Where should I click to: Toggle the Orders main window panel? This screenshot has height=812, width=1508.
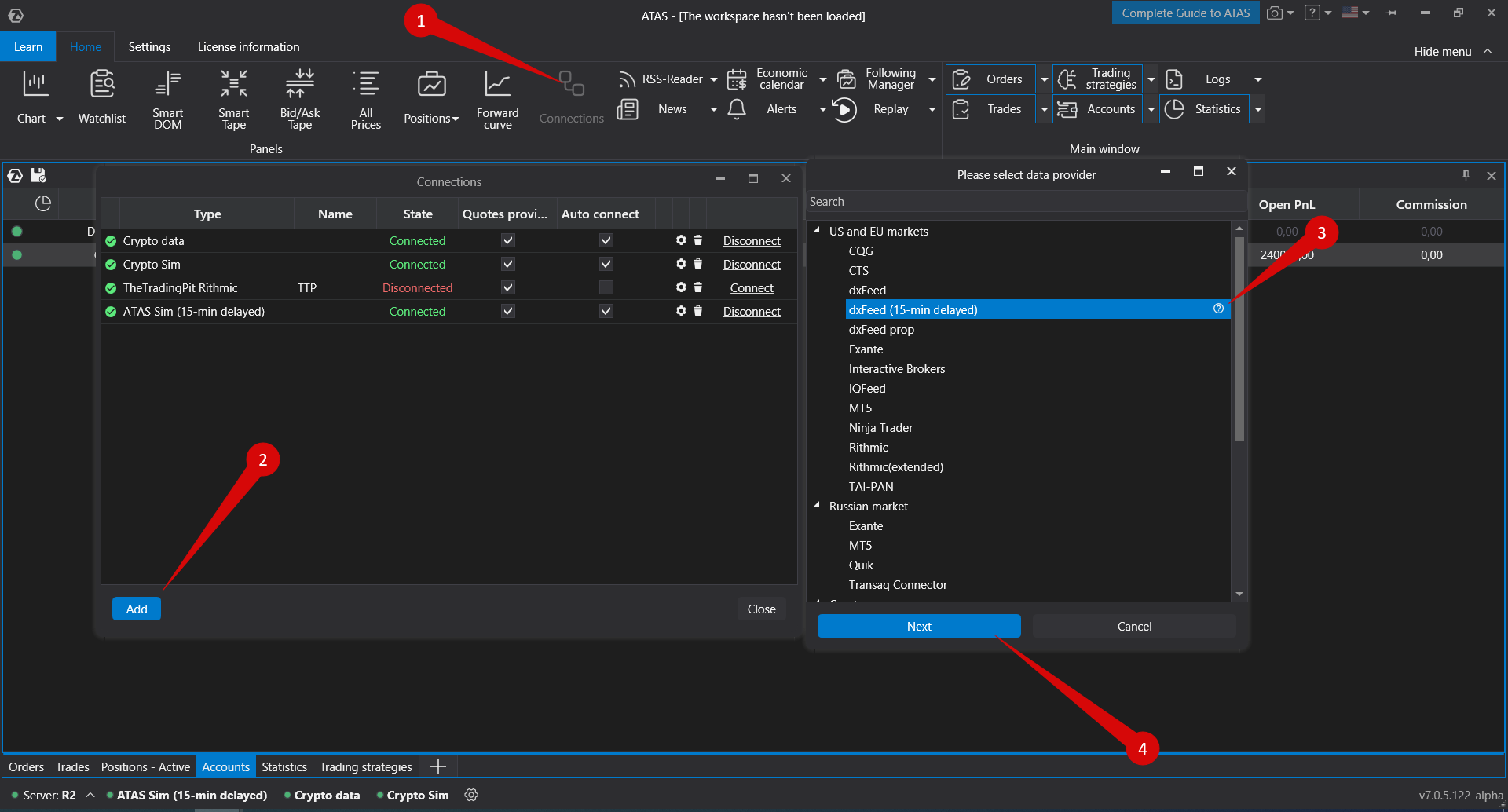point(990,79)
